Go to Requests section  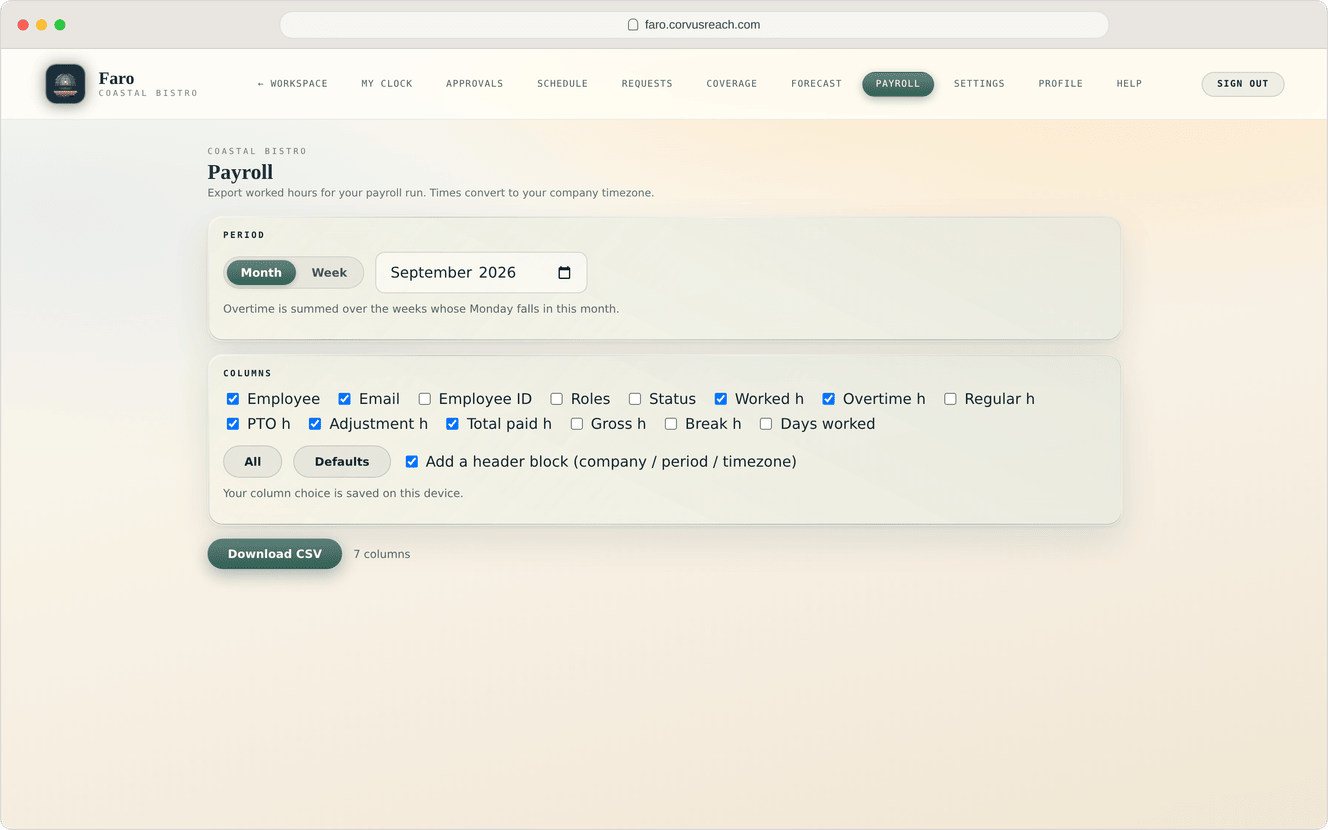click(647, 84)
